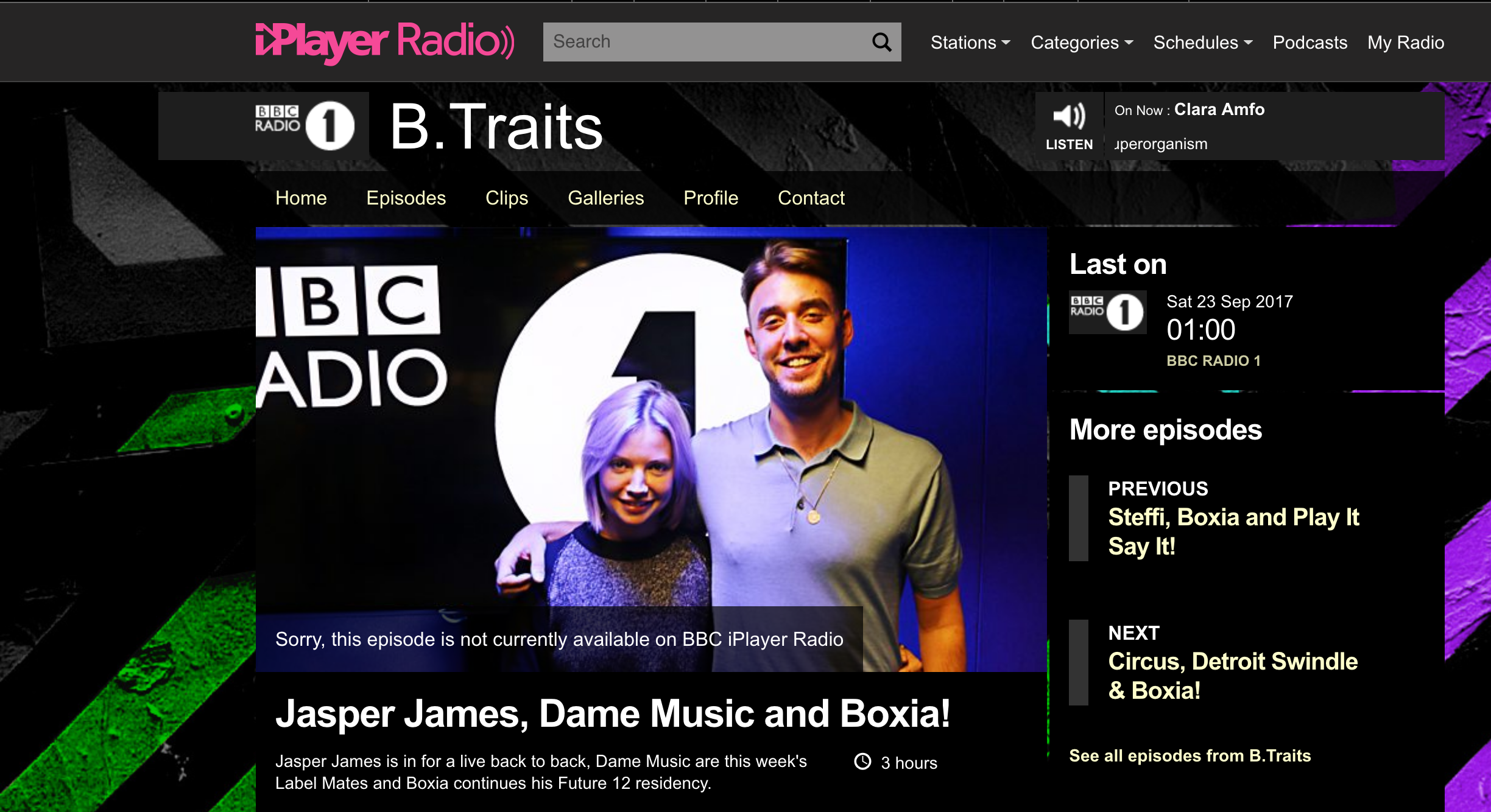The width and height of the screenshot is (1491, 812).
Task: Click the 'More episodes' heading
Action: (x=1165, y=430)
